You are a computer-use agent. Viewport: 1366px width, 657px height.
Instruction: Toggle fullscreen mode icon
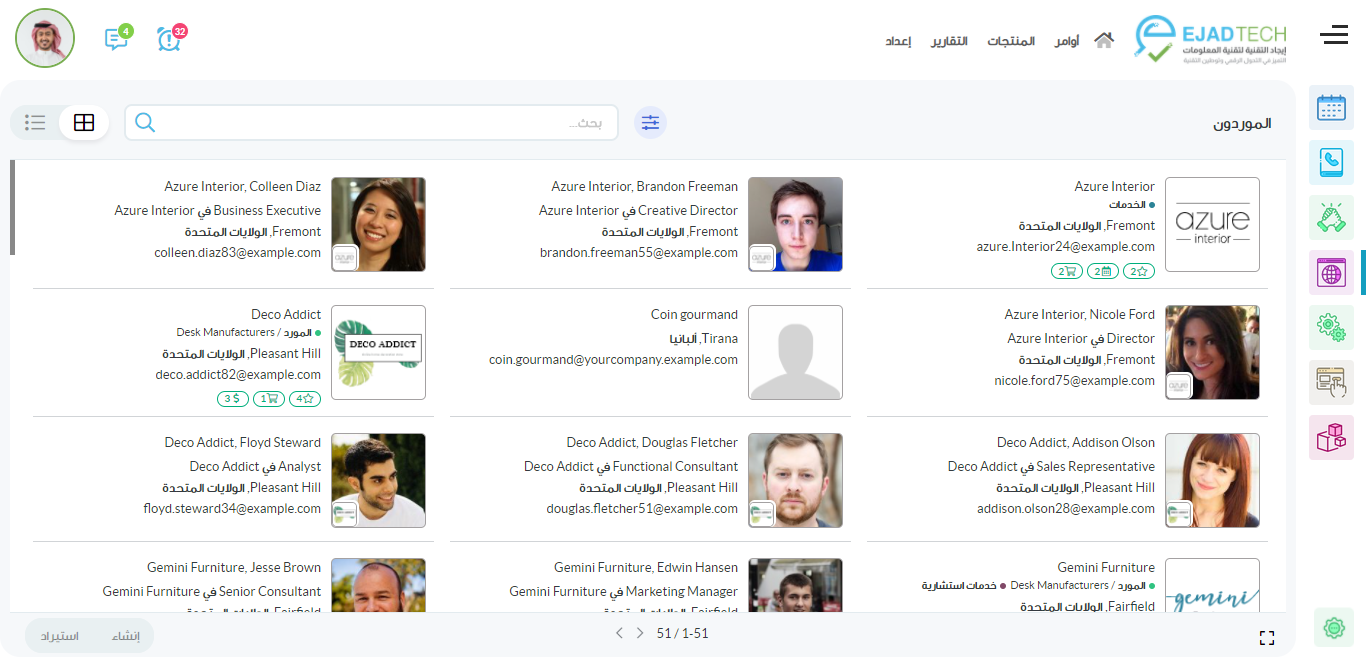click(1267, 638)
